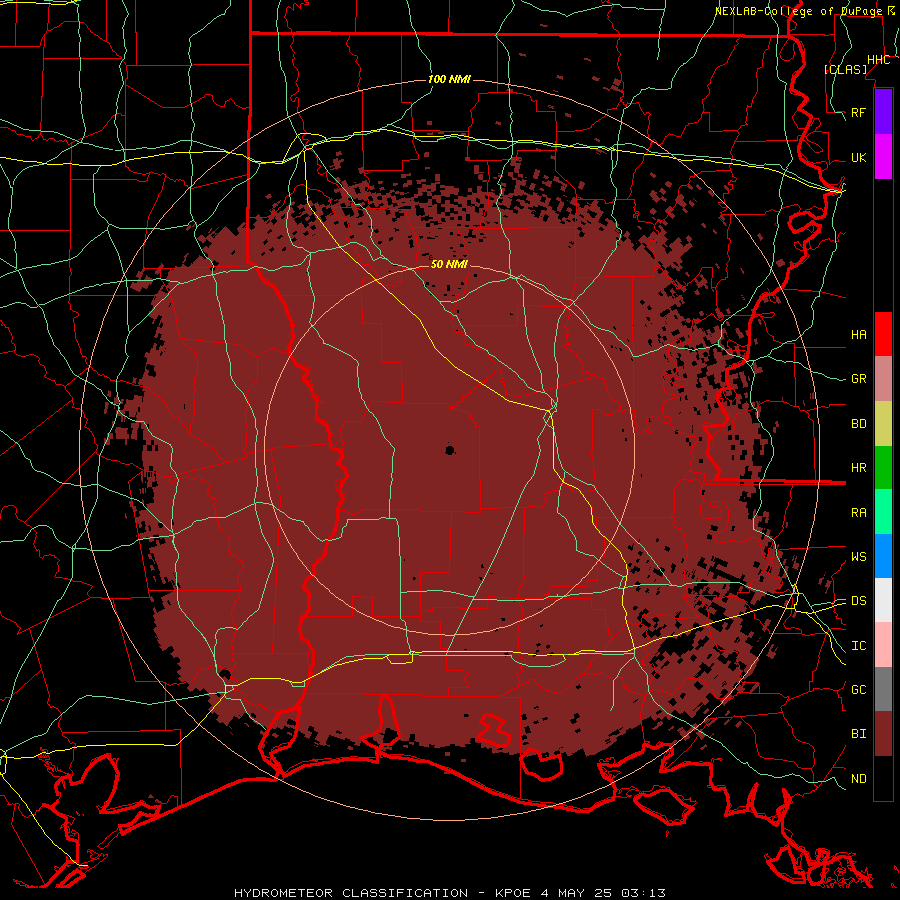Click the HA legend label

858,335
